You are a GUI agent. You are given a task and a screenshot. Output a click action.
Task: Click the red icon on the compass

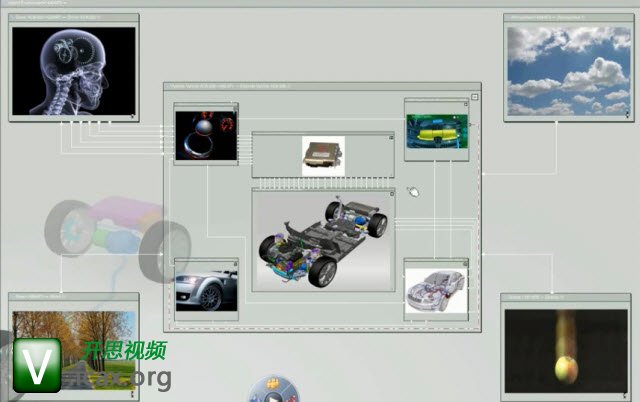click(x=290, y=397)
